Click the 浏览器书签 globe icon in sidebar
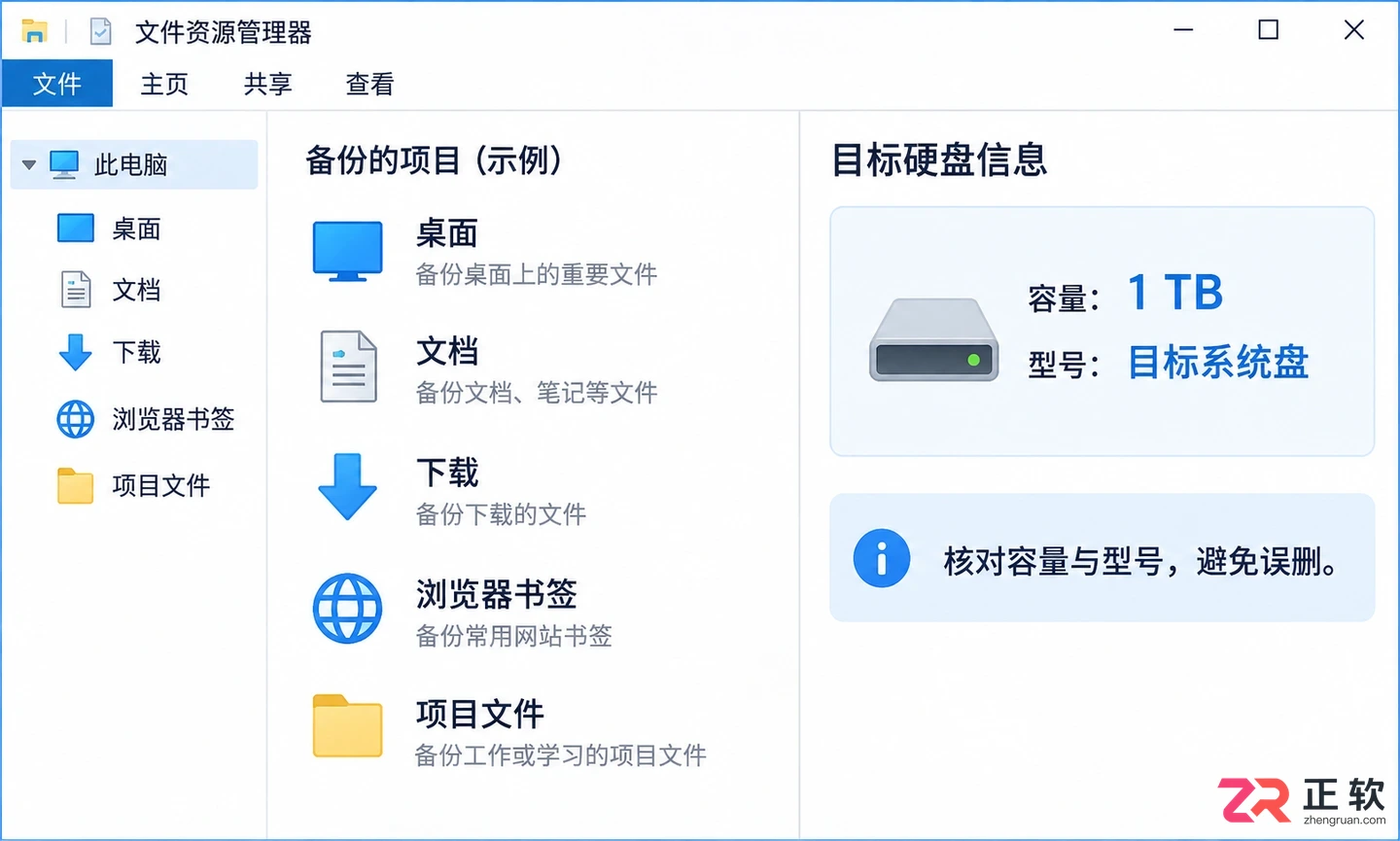This screenshot has height=841, width=1400. click(x=76, y=419)
